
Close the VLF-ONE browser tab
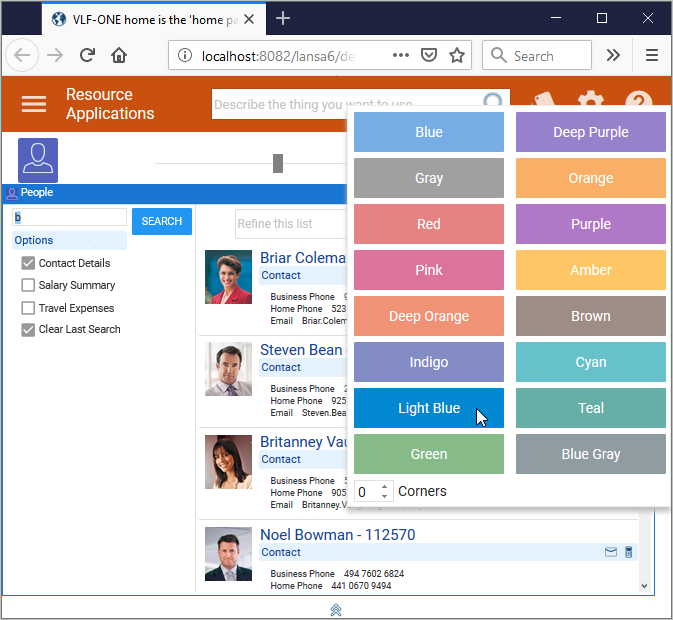click(x=249, y=19)
